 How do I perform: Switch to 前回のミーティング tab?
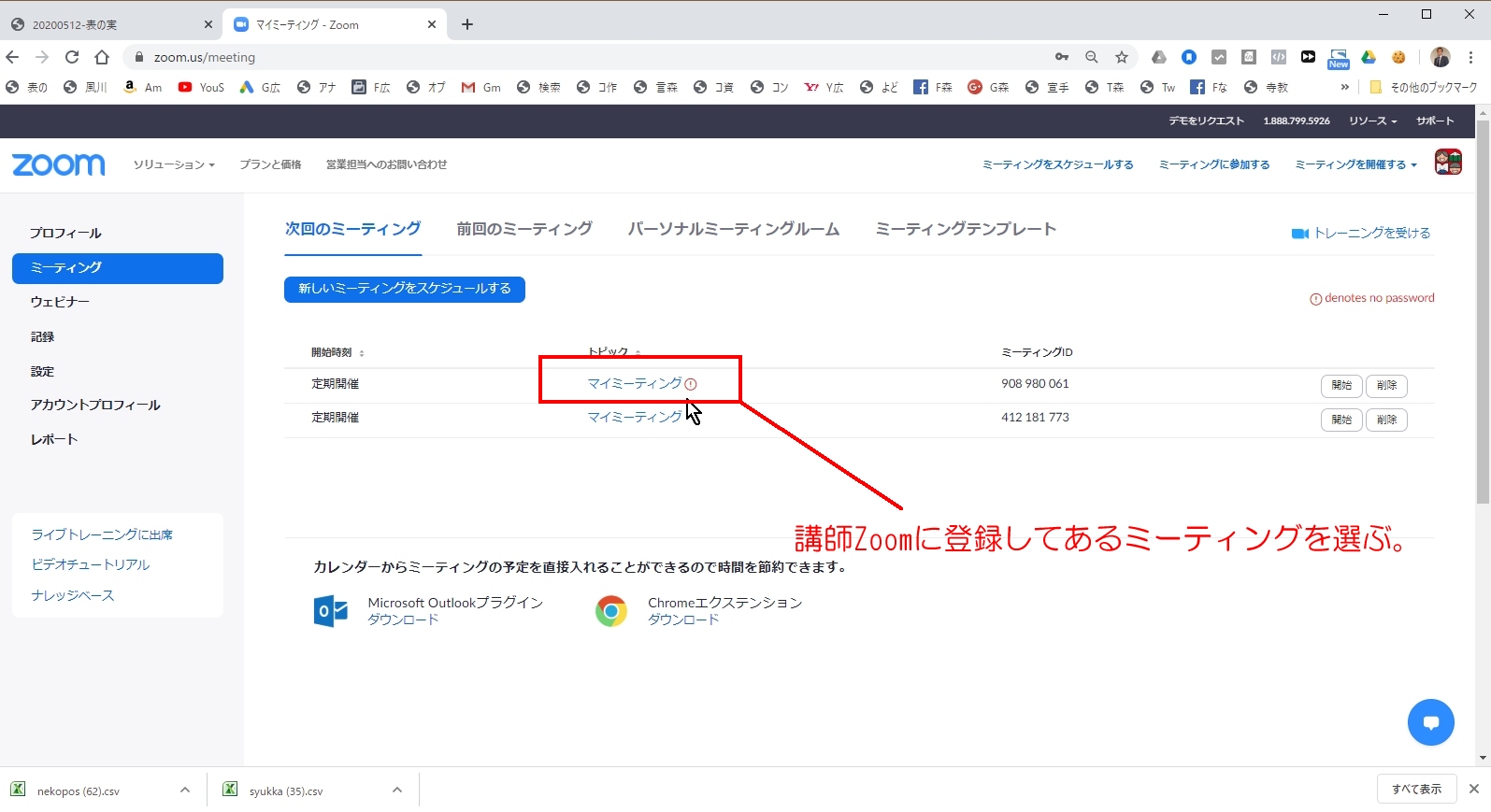click(x=524, y=229)
